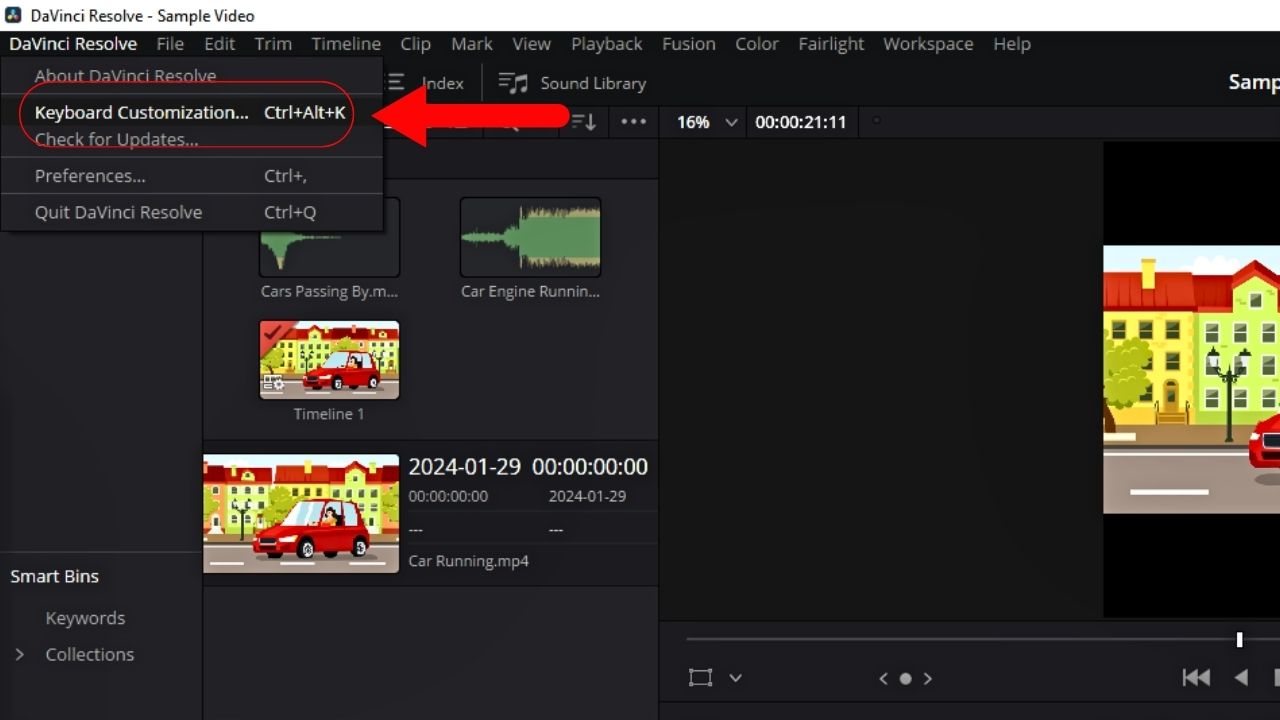
Task: Choose Preferences from the DaVinci Resolve menu
Action: click(x=91, y=175)
